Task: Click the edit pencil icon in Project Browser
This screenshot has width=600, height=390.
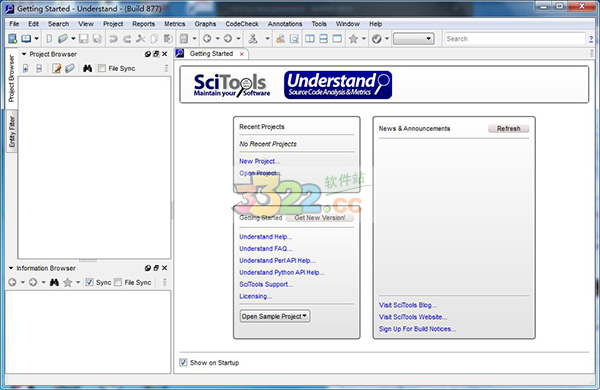Action: (57, 69)
